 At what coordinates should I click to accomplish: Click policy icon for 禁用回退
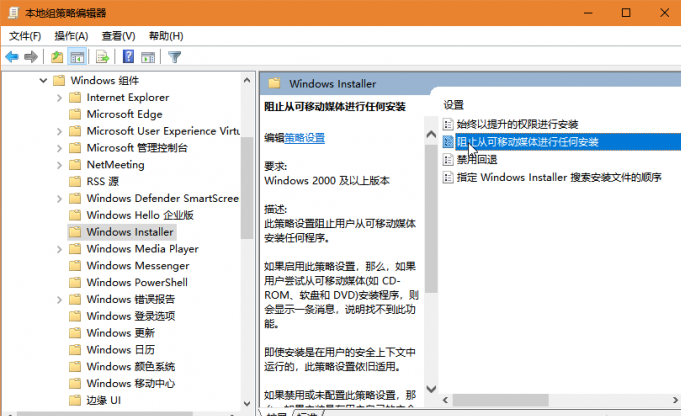click(448, 159)
